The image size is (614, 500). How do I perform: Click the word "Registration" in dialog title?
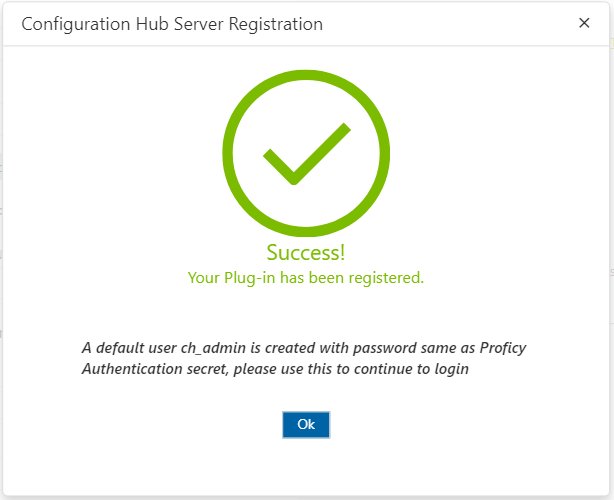tap(276, 24)
